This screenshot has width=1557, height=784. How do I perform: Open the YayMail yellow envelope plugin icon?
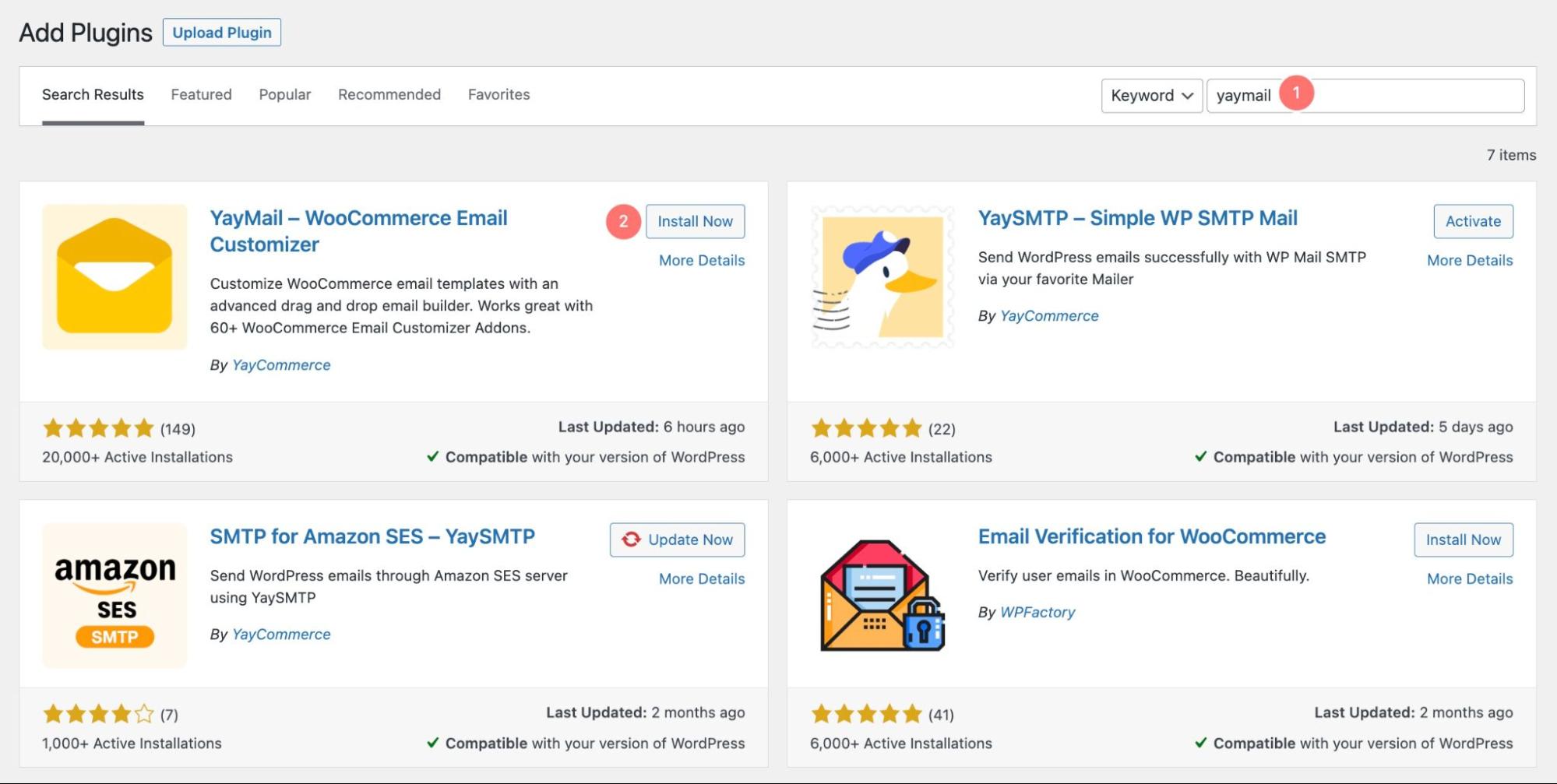pyautogui.click(x=114, y=276)
